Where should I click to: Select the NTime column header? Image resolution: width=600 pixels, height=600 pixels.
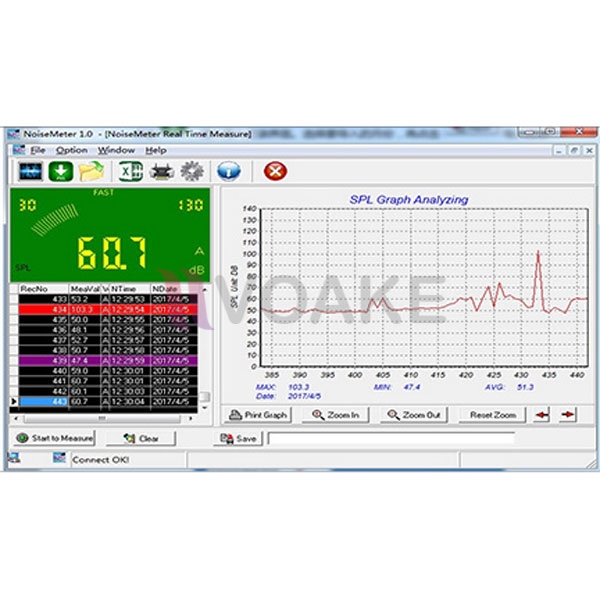pyautogui.click(x=129, y=289)
